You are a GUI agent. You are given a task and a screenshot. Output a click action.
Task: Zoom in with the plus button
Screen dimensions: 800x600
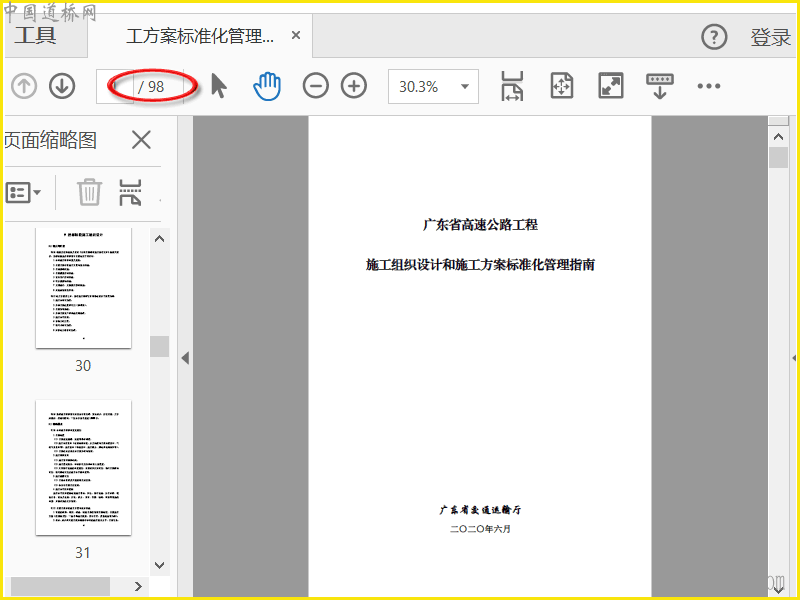tap(354, 86)
